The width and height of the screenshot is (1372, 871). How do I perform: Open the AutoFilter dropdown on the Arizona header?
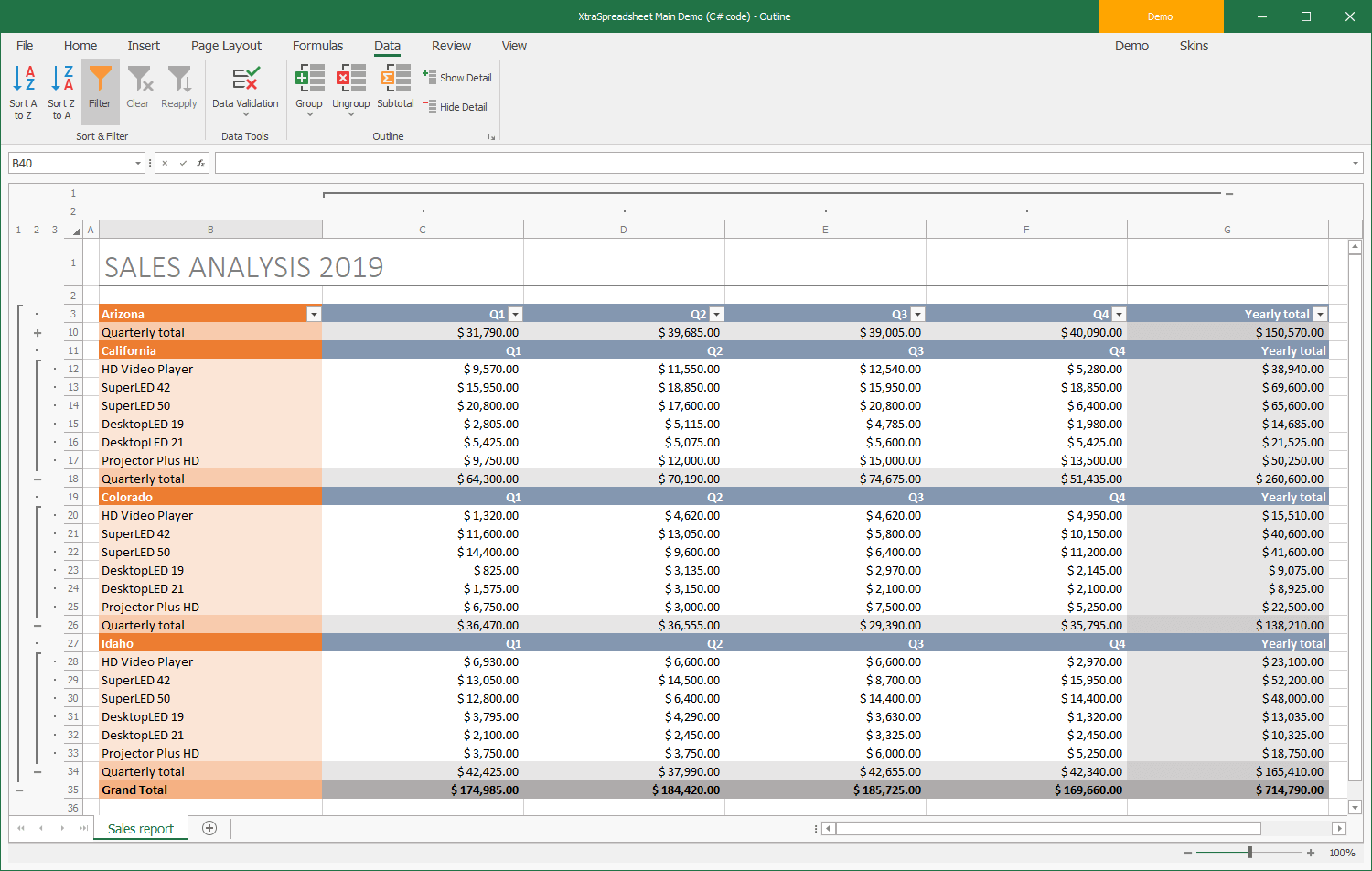(x=314, y=314)
